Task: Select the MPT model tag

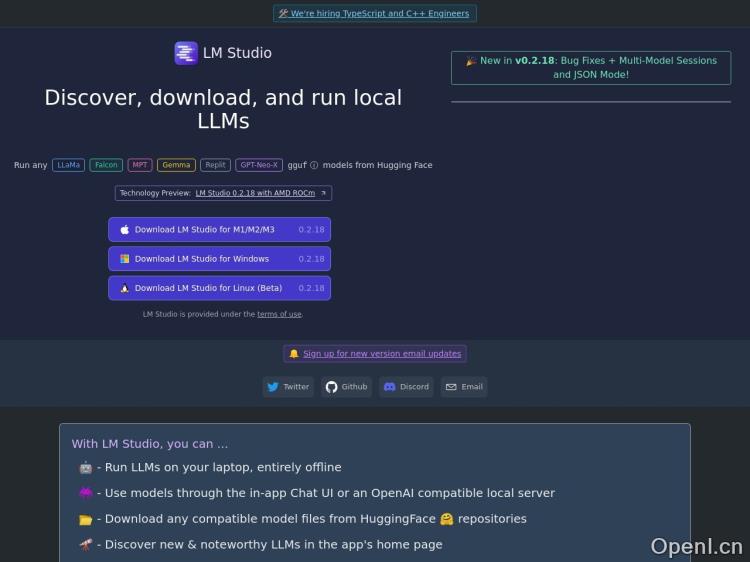Action: [x=140, y=165]
